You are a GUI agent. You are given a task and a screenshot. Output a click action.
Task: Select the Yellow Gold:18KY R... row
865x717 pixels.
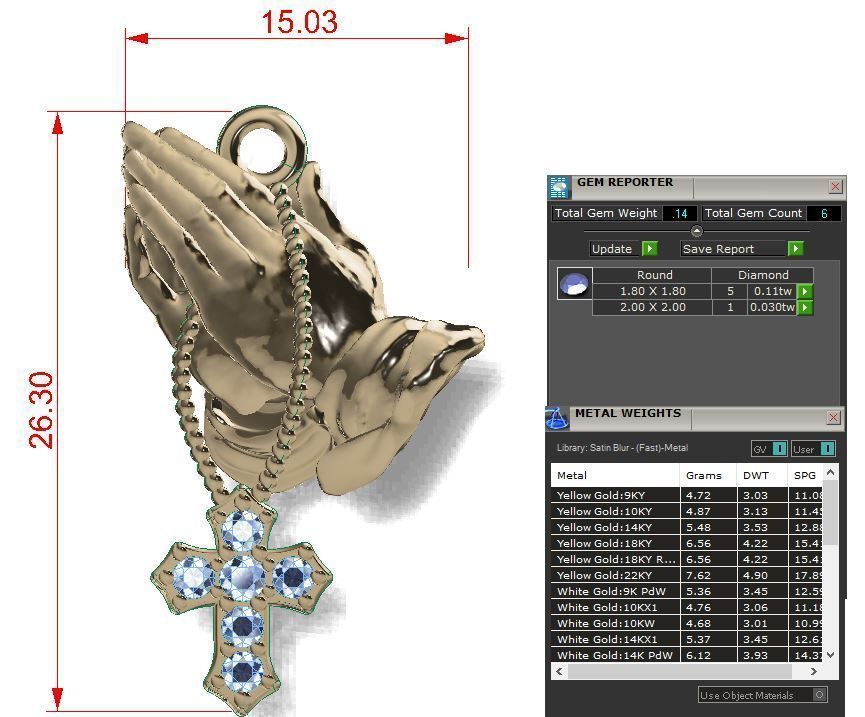tap(686, 559)
